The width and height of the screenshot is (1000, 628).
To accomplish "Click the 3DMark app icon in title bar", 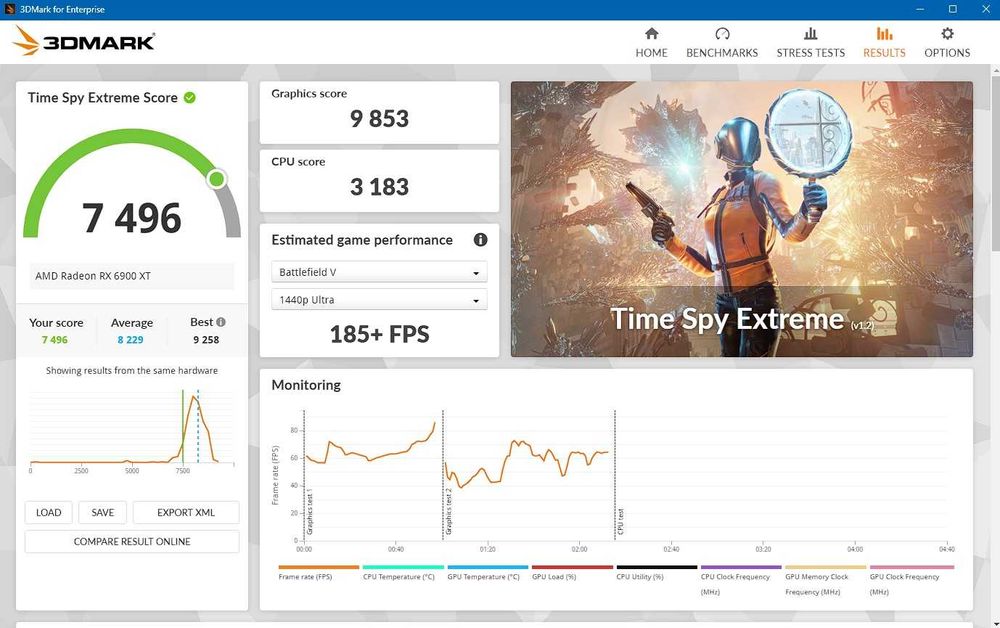I will point(10,9).
